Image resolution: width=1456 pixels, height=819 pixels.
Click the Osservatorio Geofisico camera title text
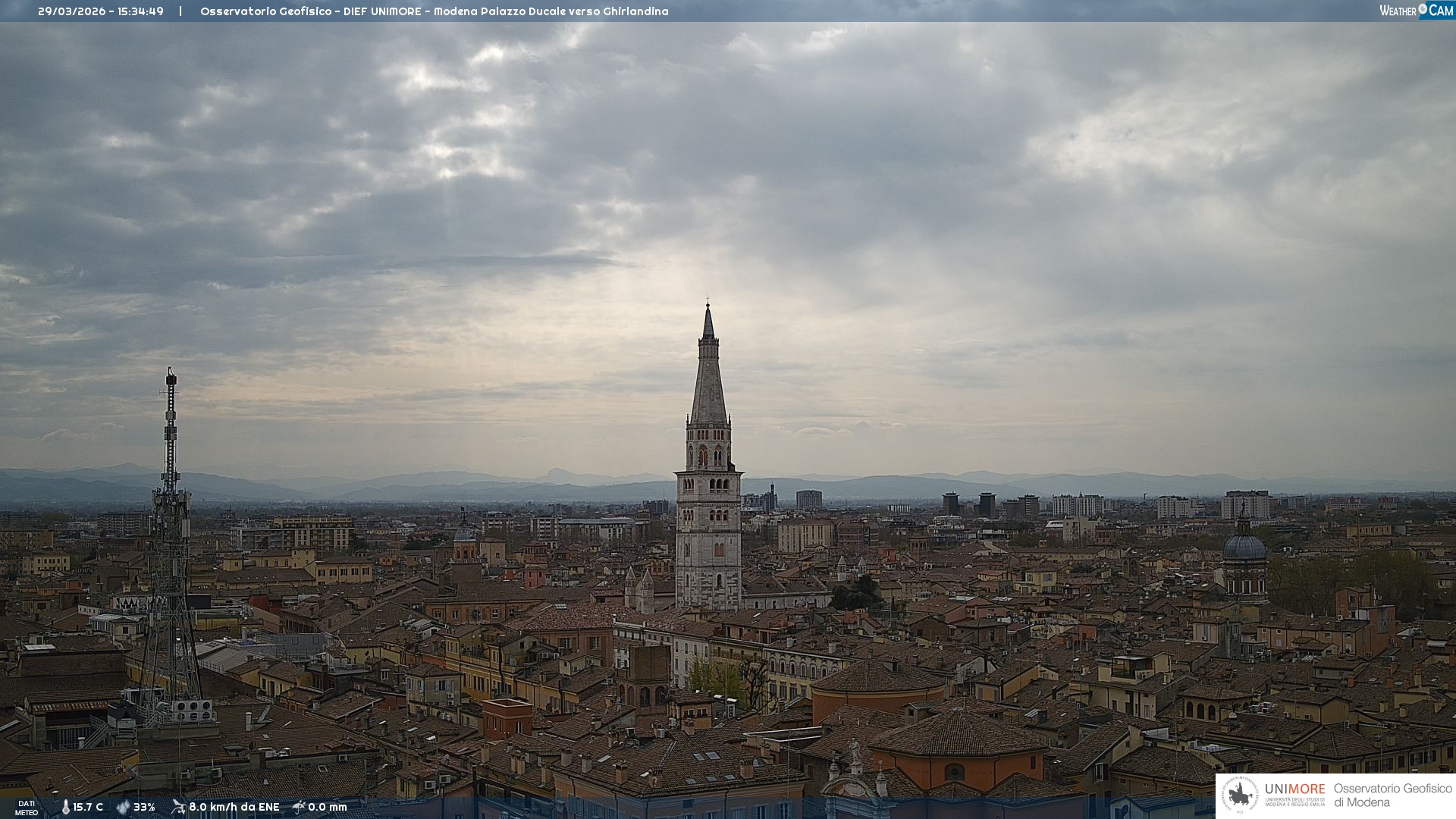tap(434, 11)
